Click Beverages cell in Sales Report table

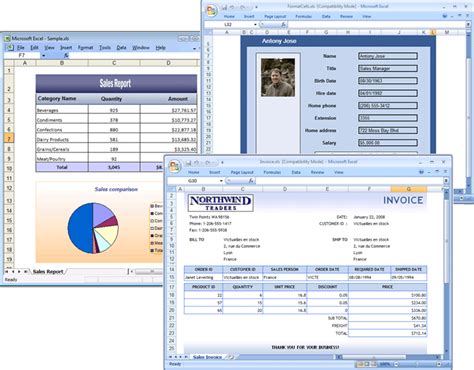(62, 110)
